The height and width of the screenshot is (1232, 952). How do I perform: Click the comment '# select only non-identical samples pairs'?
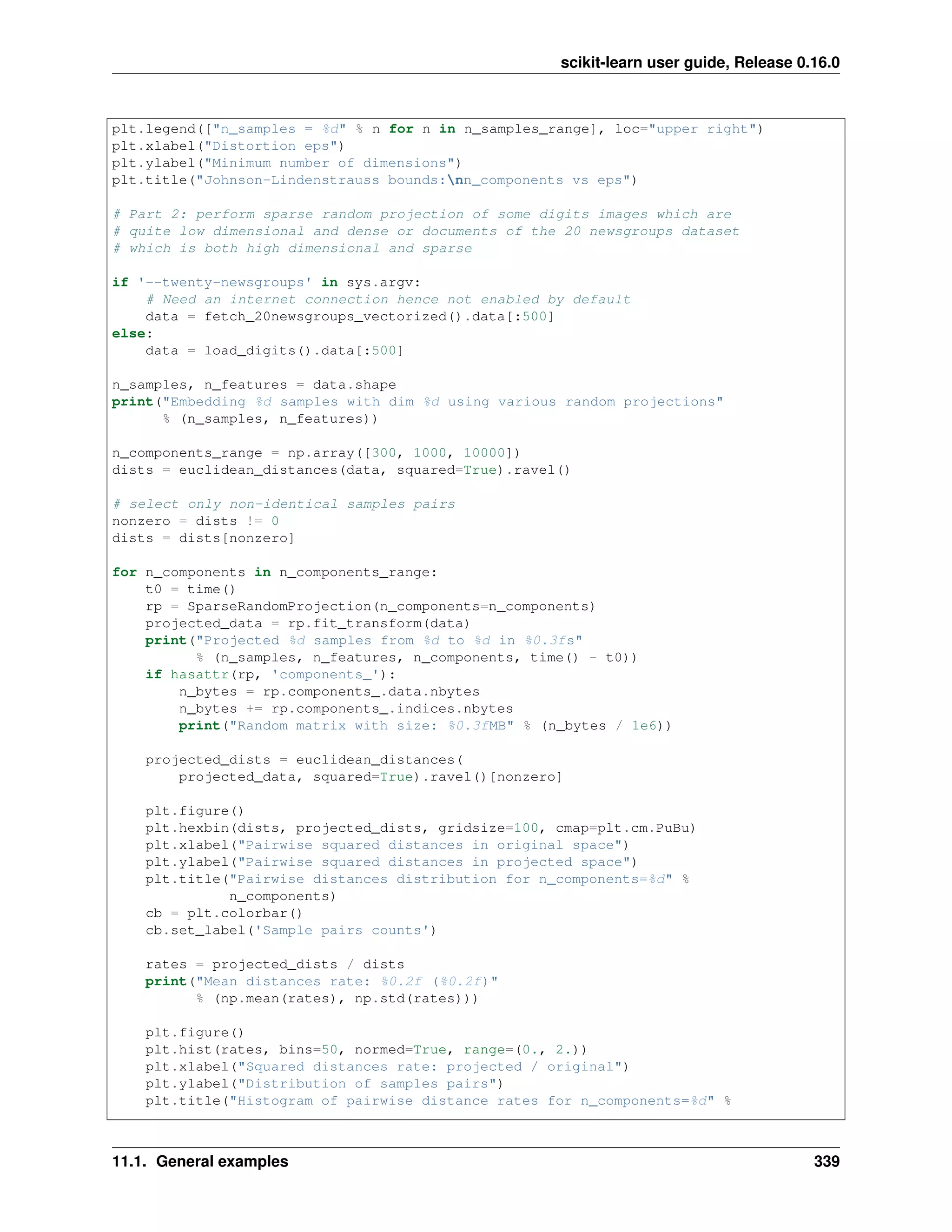[284, 504]
